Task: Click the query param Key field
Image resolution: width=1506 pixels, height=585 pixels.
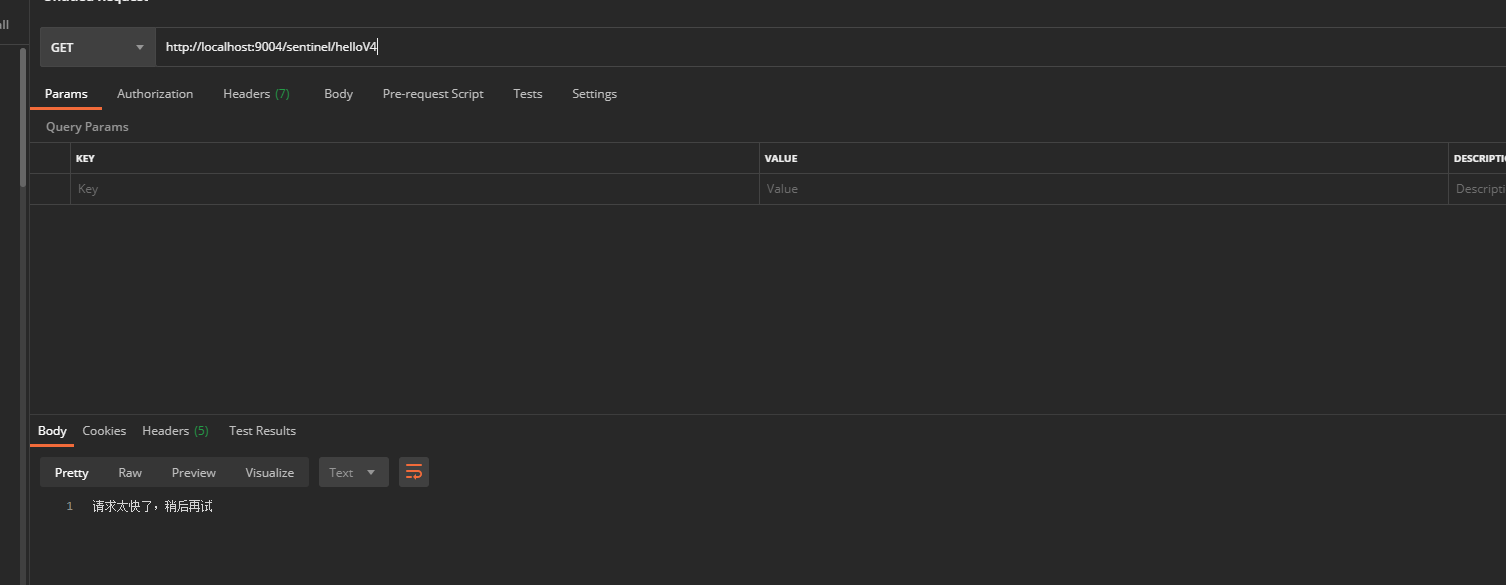Action: tap(414, 189)
